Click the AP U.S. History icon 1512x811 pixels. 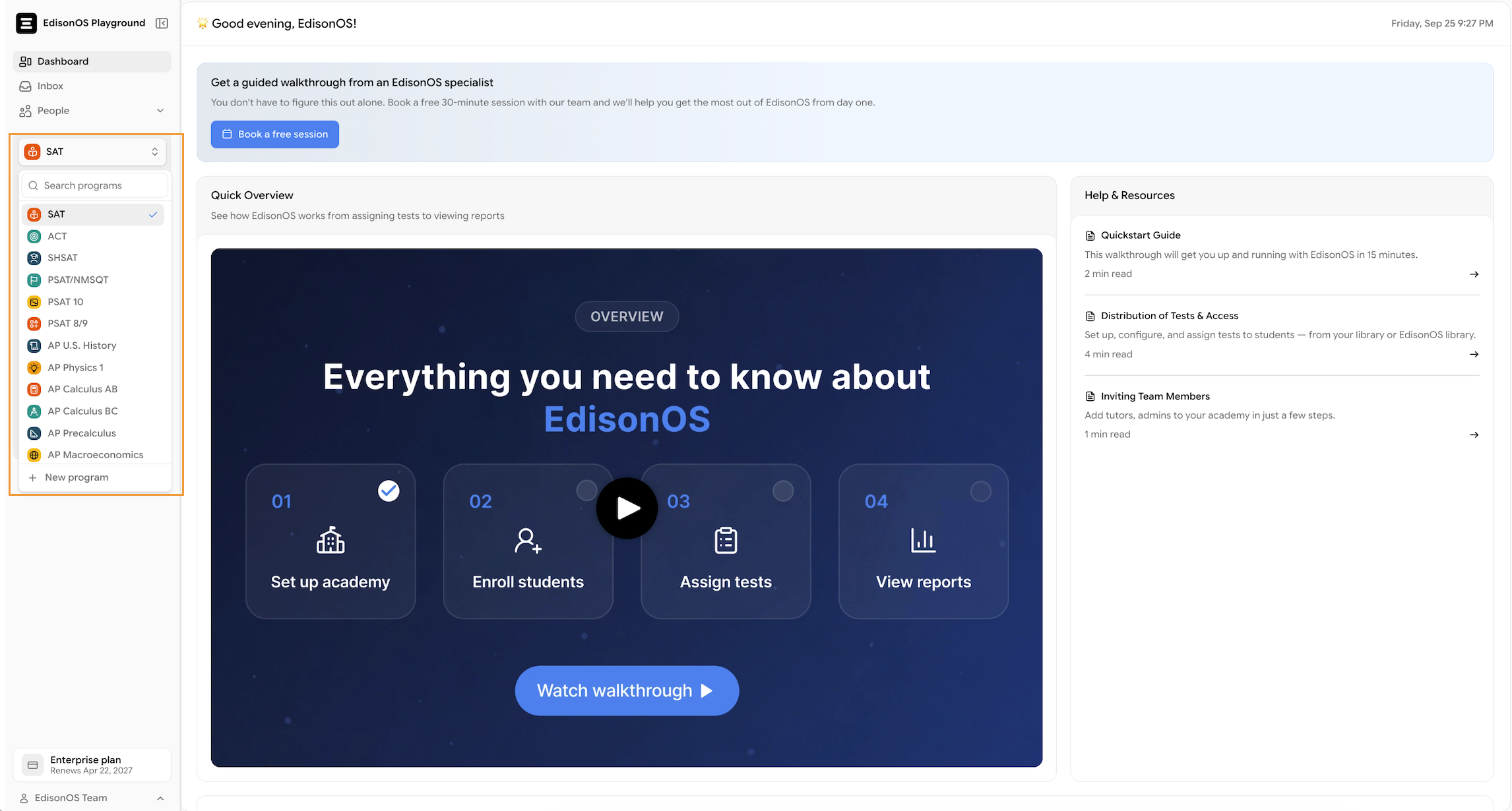[x=34, y=345]
